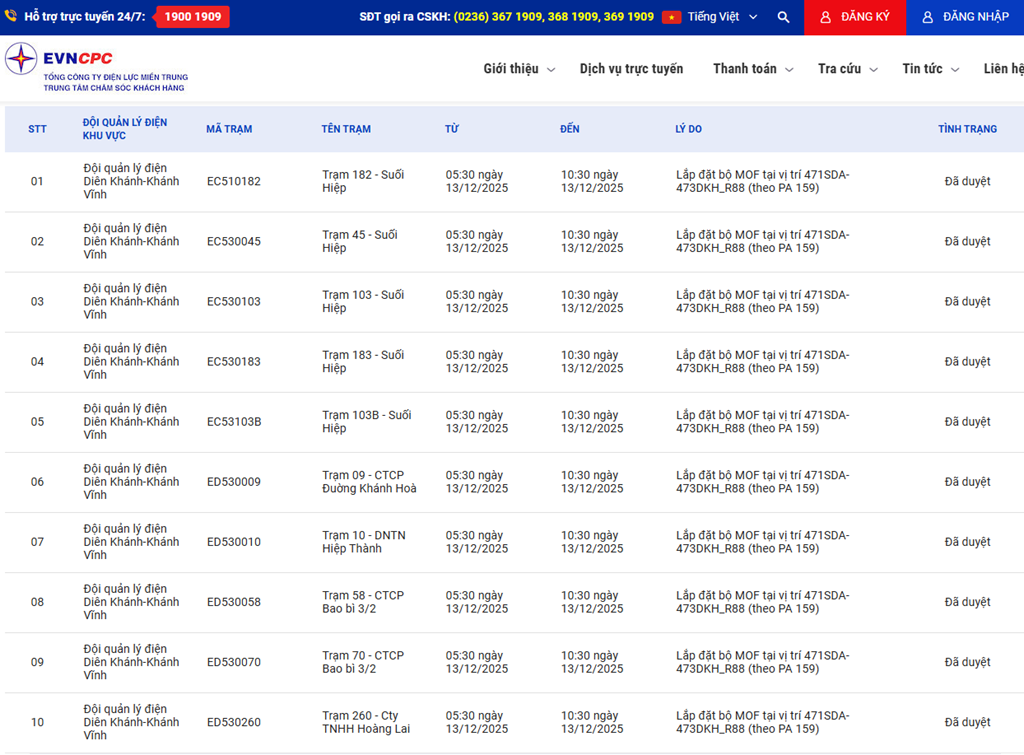The height and width of the screenshot is (755, 1024).
Task: Click the ĐĂNG KÝ button
Action: click(855, 17)
